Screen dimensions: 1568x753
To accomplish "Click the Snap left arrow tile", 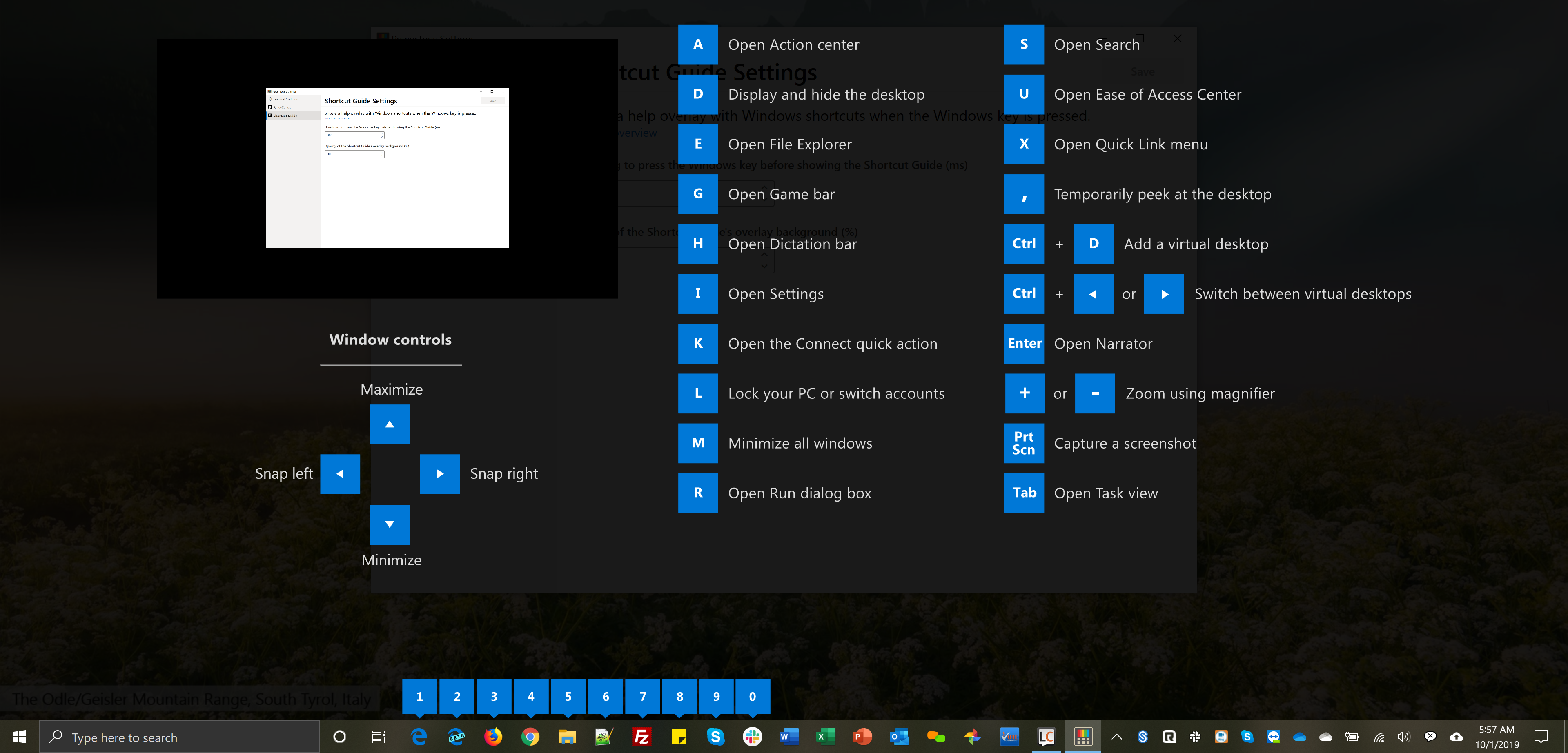I will 340,474.
